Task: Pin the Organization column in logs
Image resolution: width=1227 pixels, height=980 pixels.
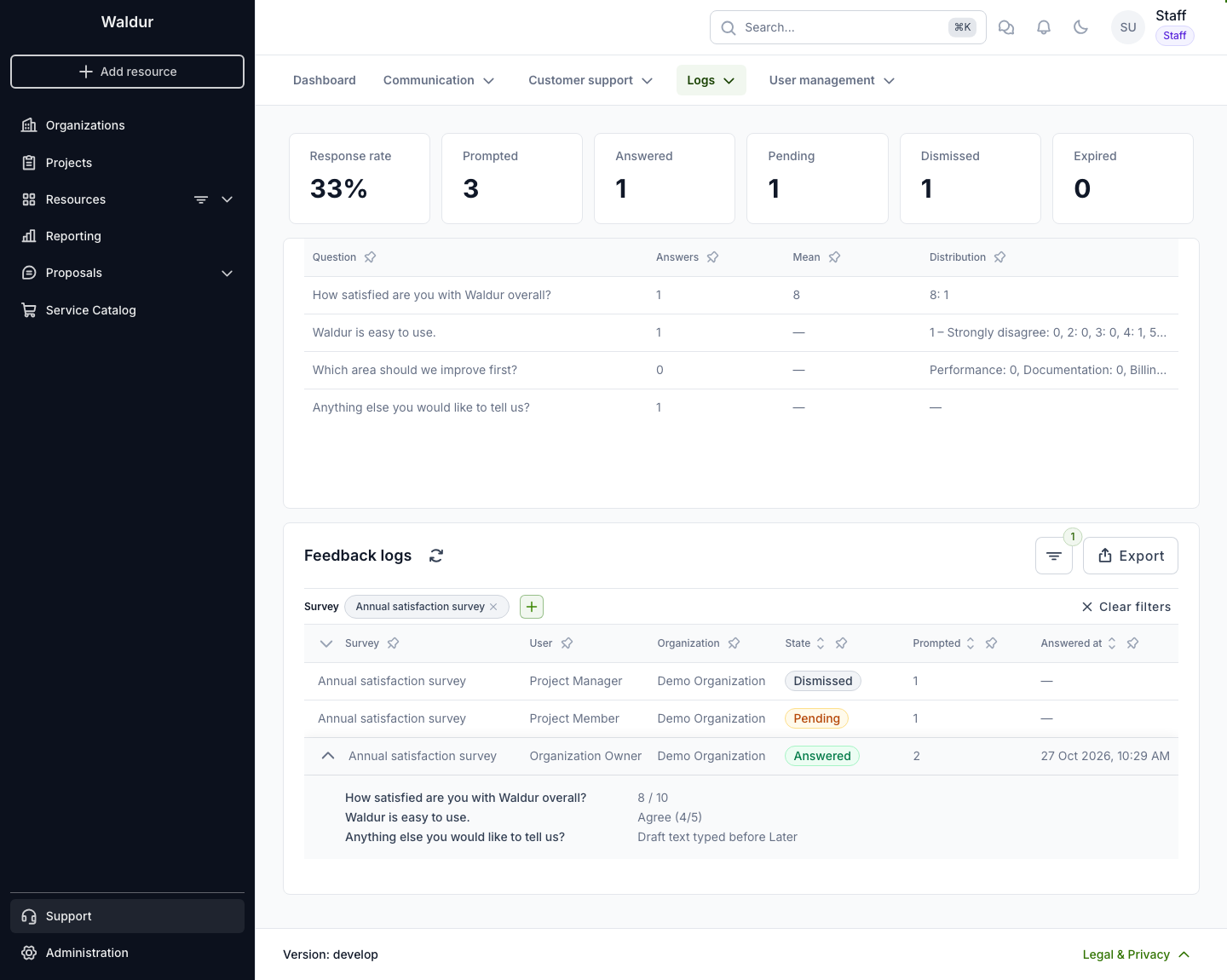Action: pyautogui.click(x=734, y=643)
